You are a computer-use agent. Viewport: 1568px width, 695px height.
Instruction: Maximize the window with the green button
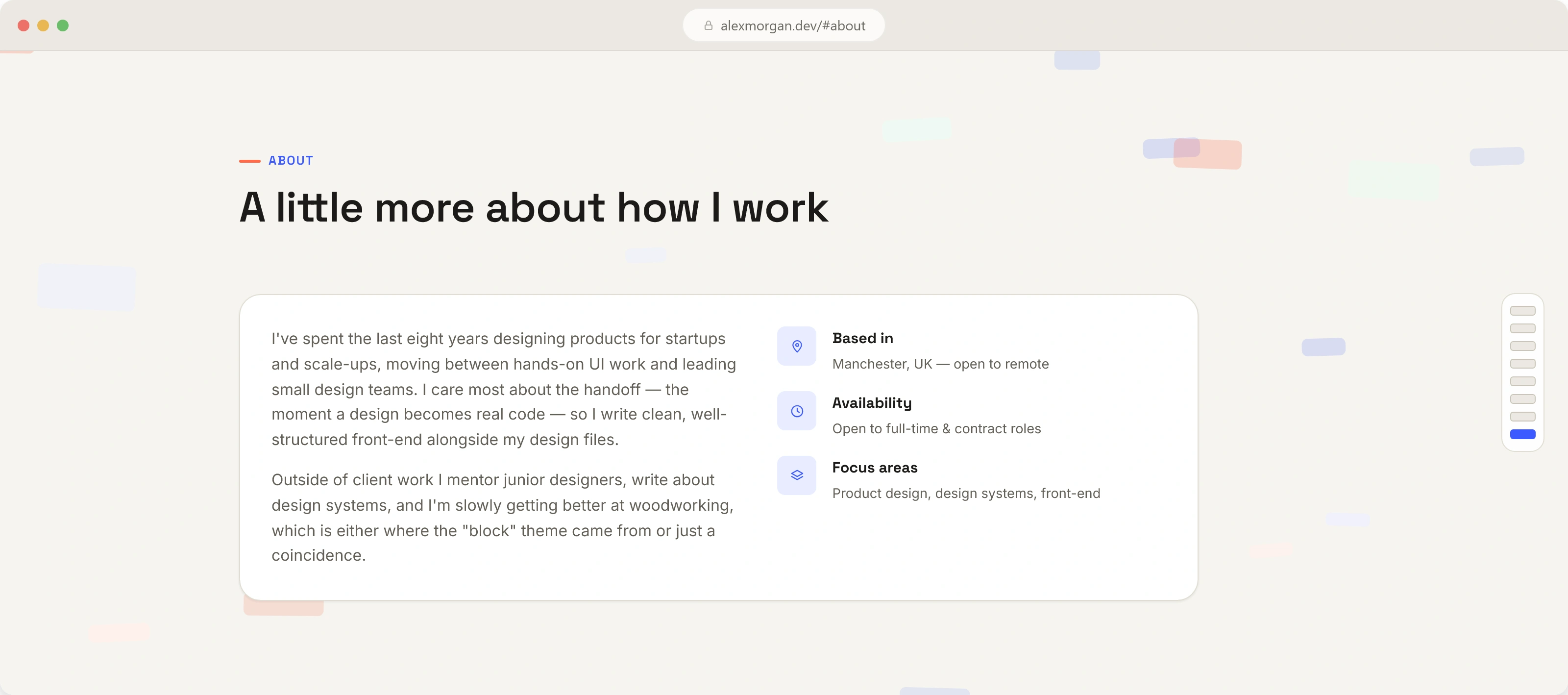(63, 25)
